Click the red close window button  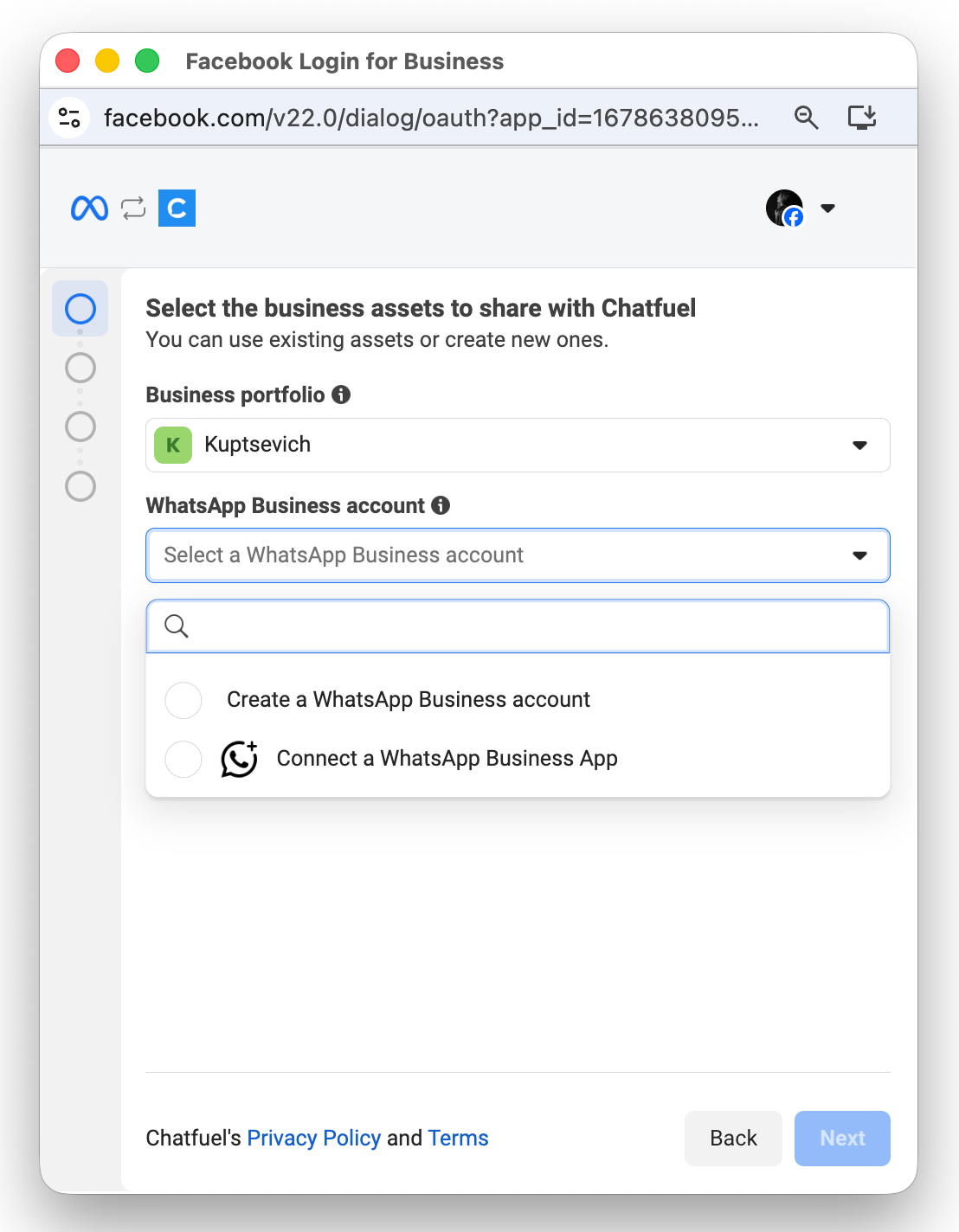[x=68, y=61]
